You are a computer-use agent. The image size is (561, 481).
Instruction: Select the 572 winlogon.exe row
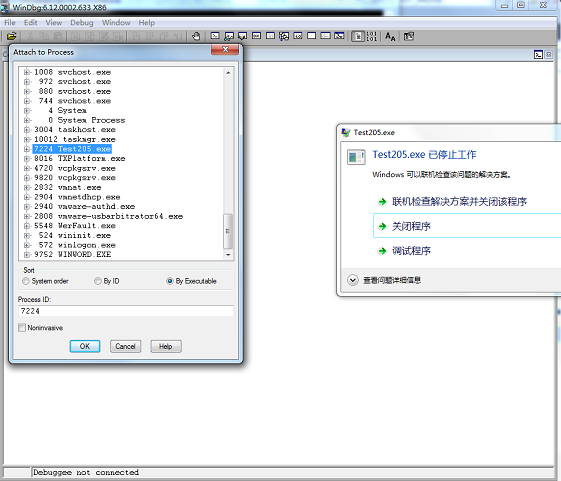pos(77,245)
